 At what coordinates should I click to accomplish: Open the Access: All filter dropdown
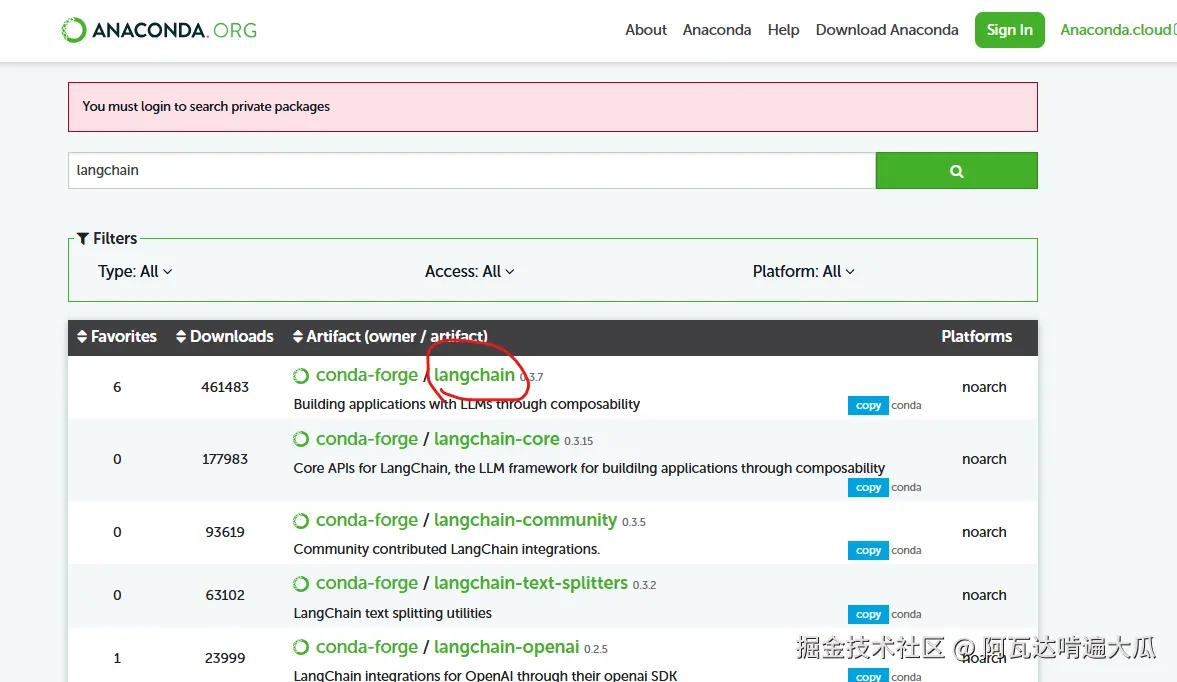click(470, 272)
